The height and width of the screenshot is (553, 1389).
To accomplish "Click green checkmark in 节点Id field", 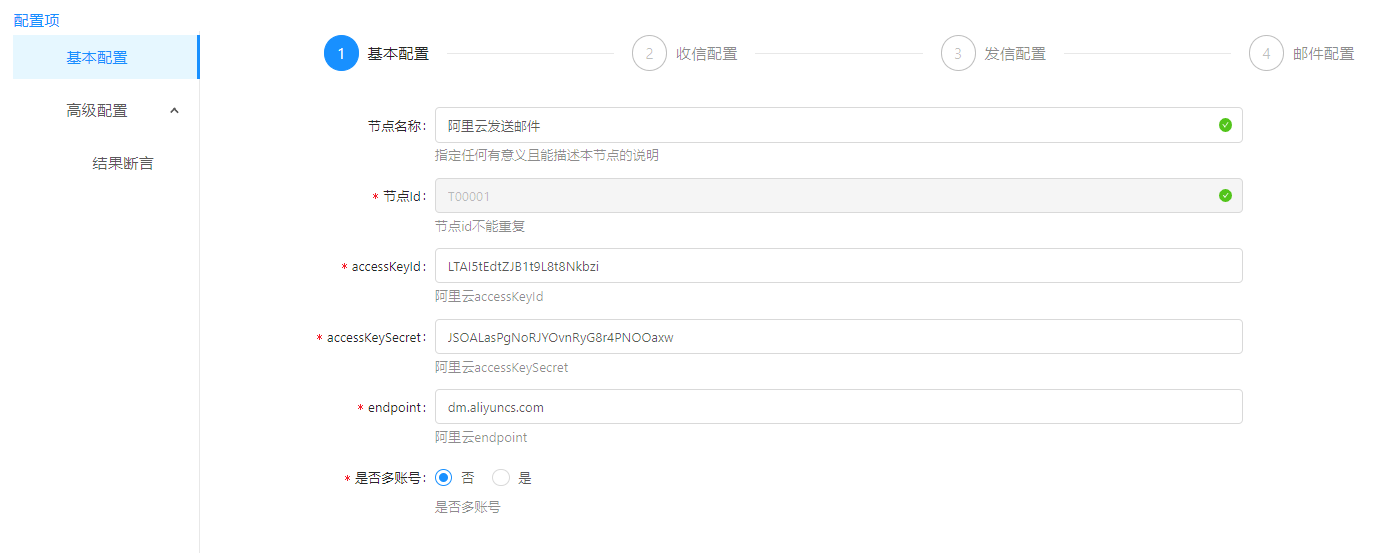I will click(x=1225, y=195).
